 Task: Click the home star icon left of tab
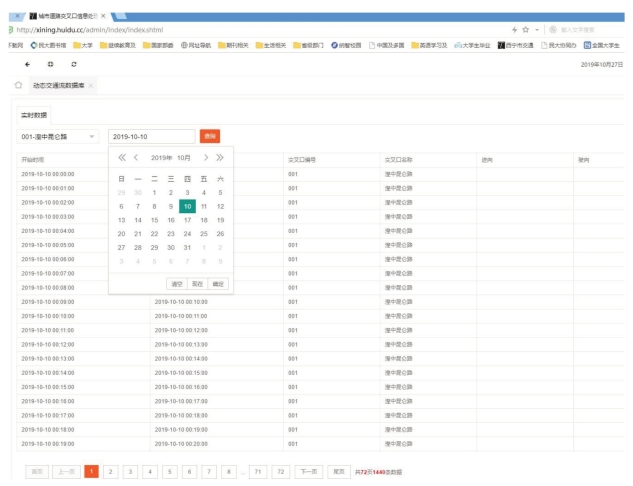(x=18, y=86)
